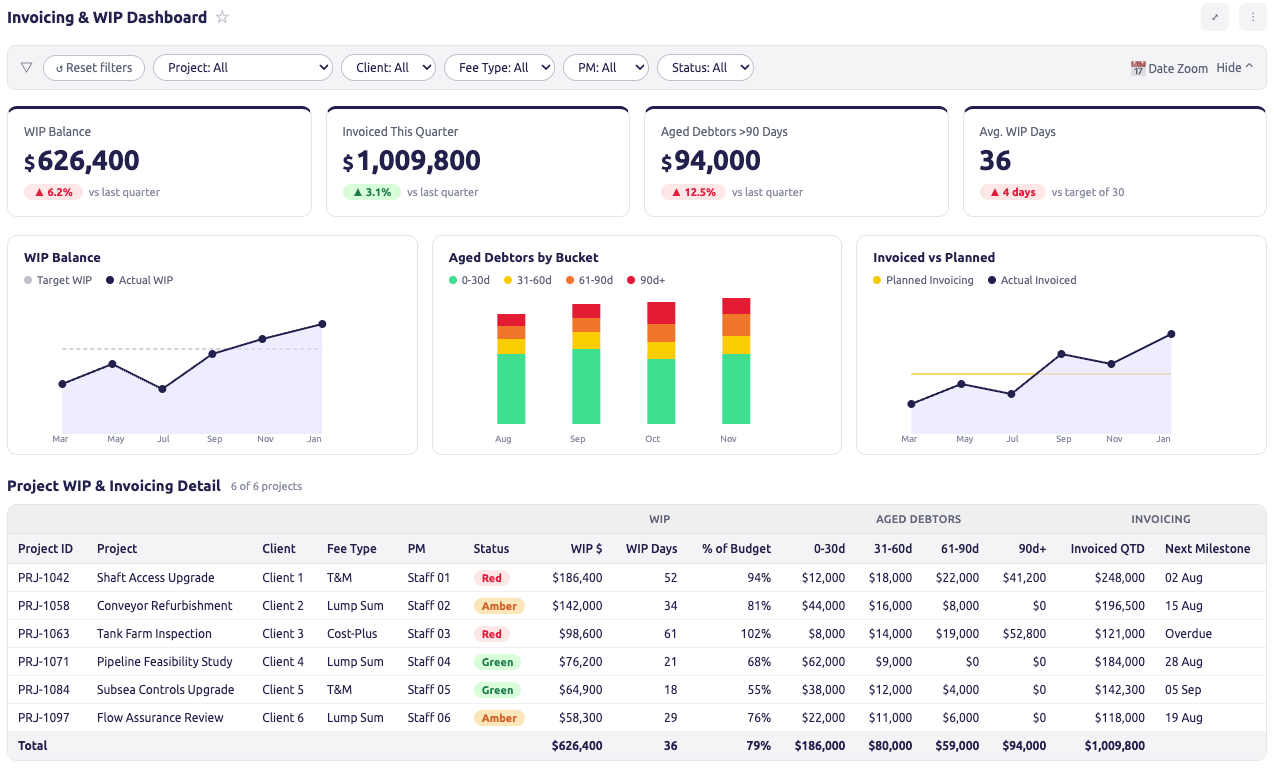Toggle 0-30d legend bucket
1274x770 pixels.
coord(469,280)
